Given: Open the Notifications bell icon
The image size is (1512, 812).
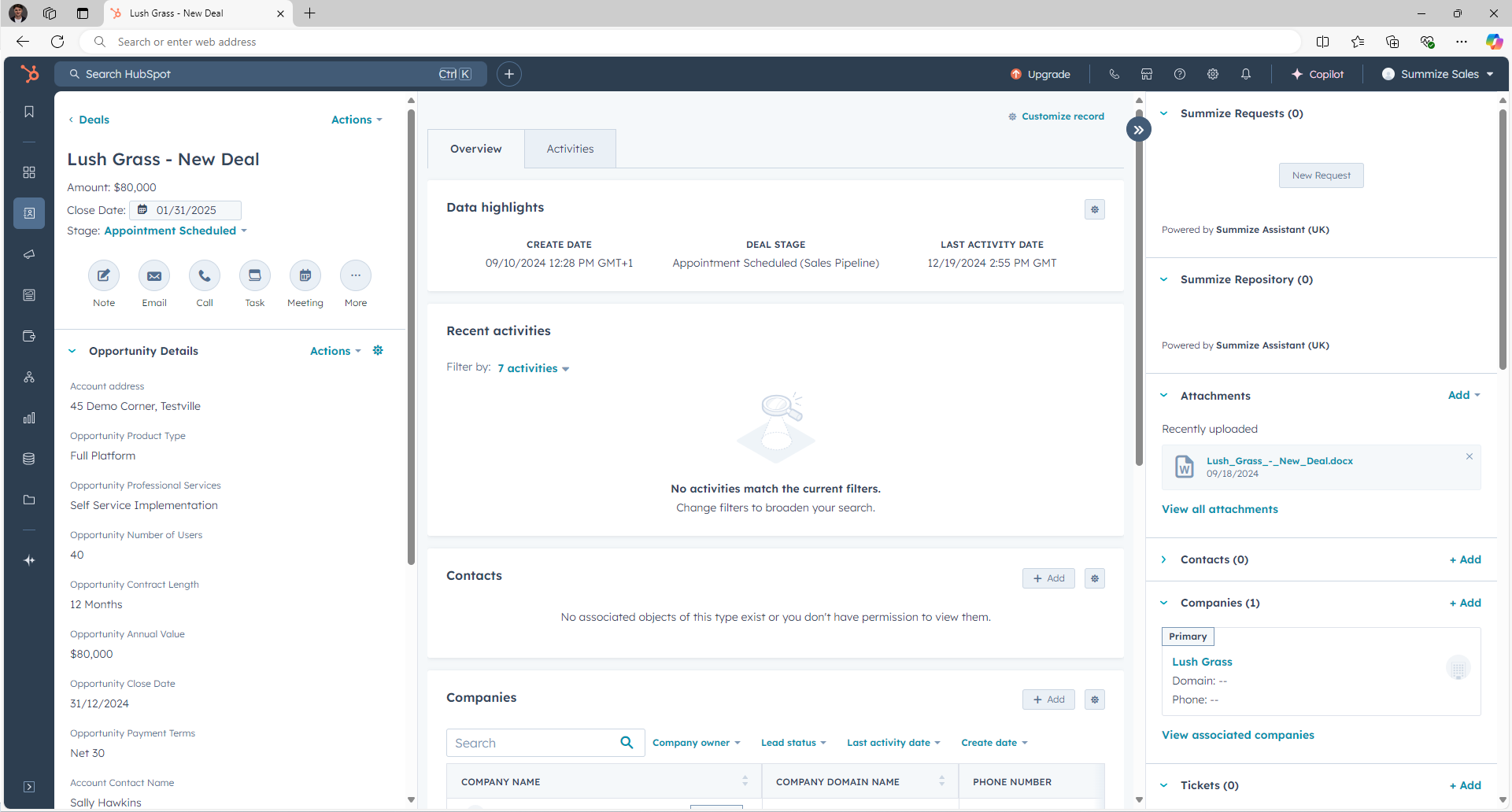Looking at the screenshot, I should (x=1246, y=74).
